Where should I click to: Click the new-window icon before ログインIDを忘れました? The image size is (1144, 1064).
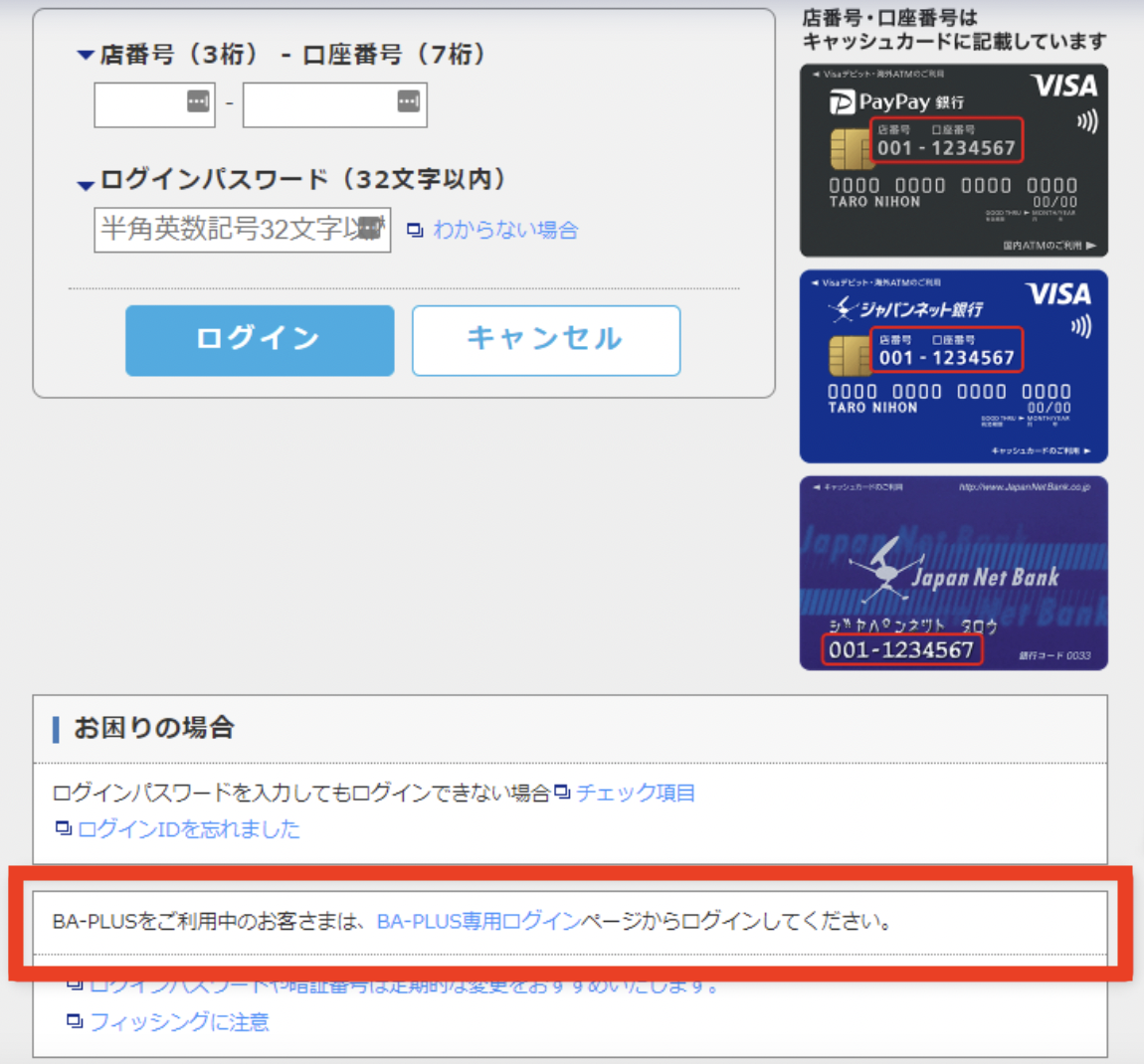pyautogui.click(x=64, y=827)
